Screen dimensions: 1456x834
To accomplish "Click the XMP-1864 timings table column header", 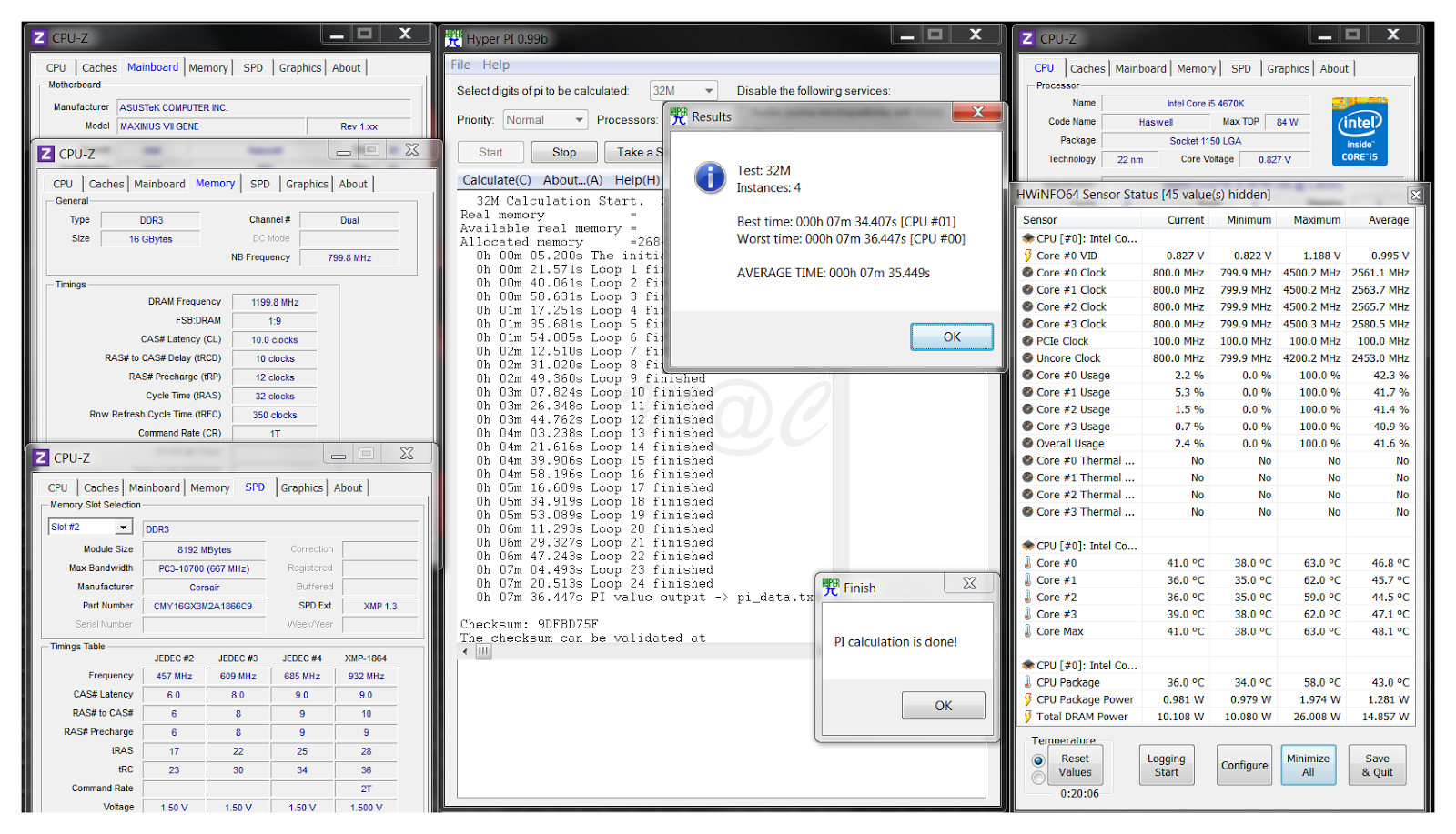I will [366, 658].
